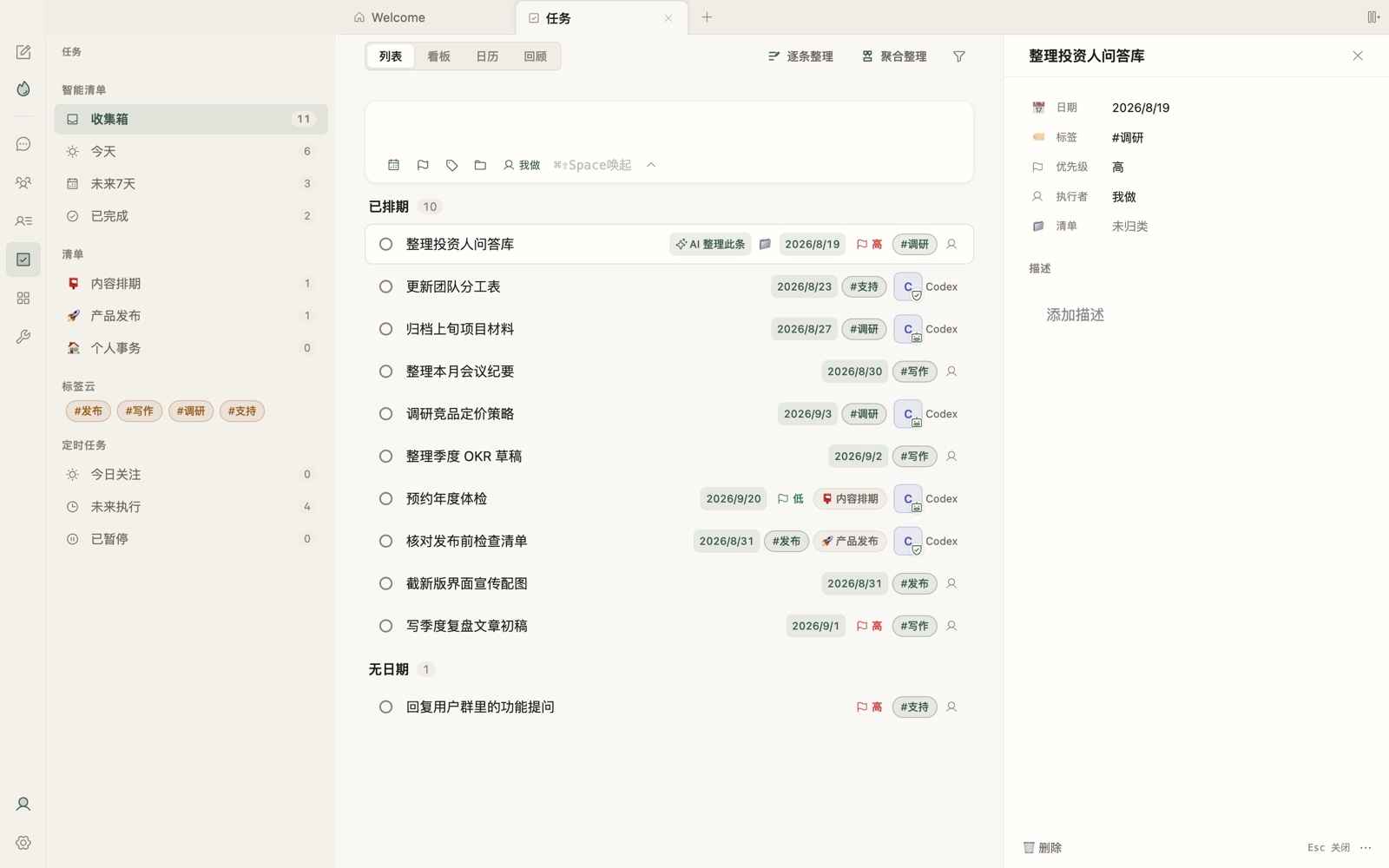Toggle the layout panel icon at top right
The width and height of the screenshot is (1389, 868).
pos(1373,17)
